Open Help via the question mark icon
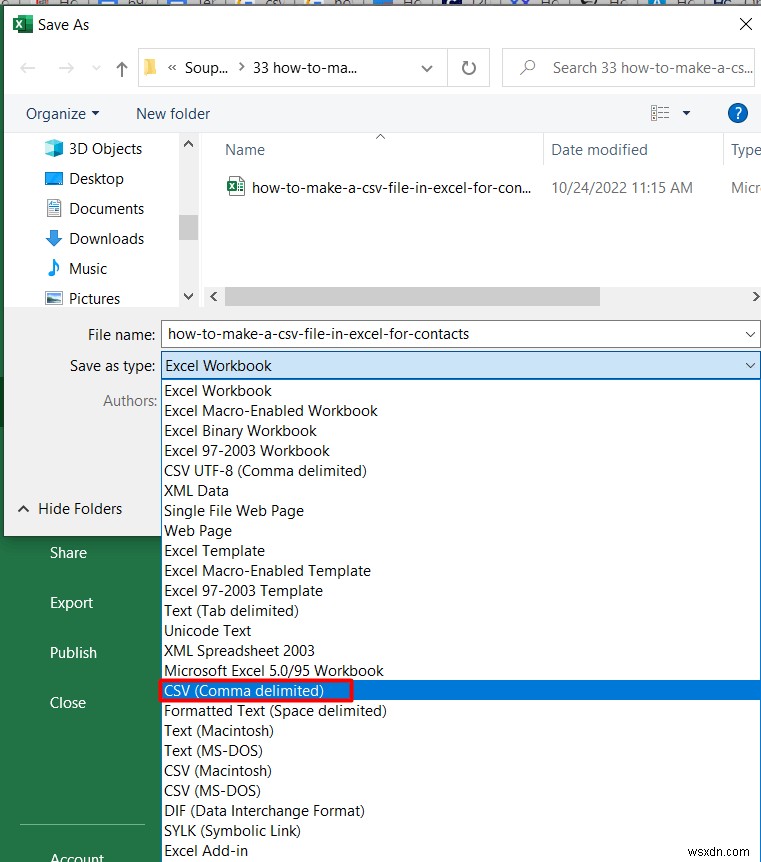This screenshot has height=862, width=761. click(x=738, y=113)
